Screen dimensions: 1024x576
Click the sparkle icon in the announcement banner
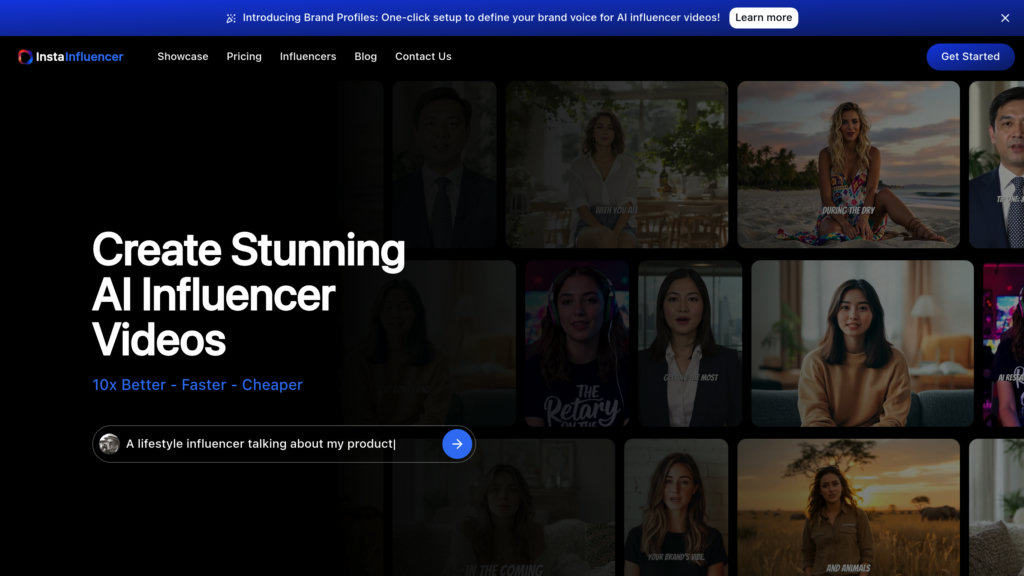[231, 18]
